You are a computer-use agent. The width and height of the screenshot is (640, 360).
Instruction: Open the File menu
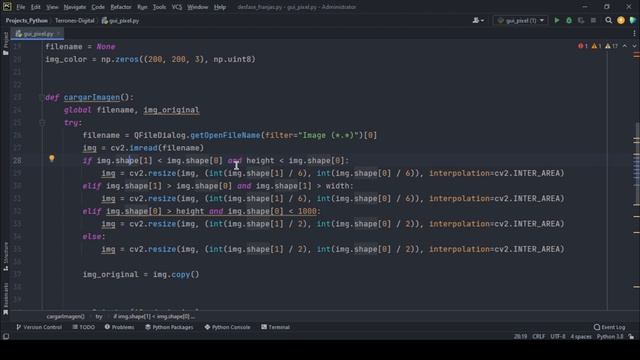[x=20, y=7]
